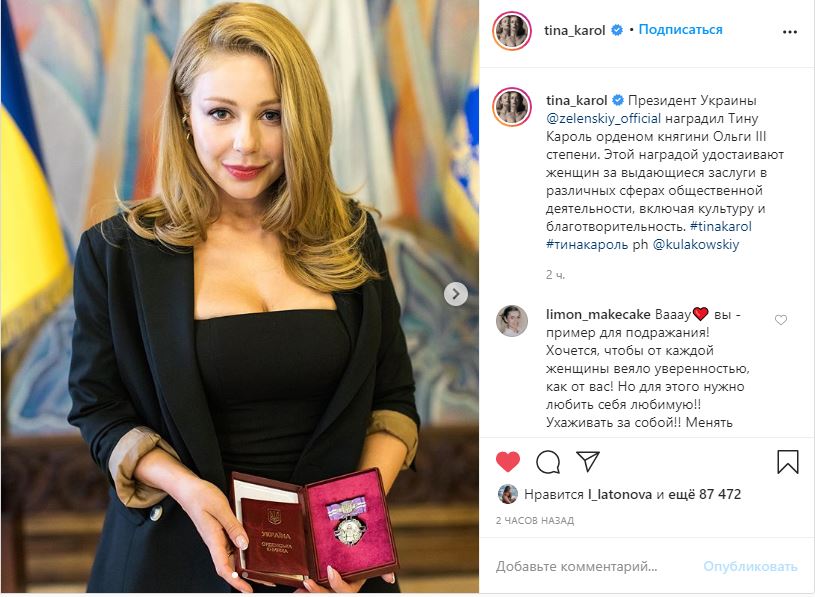The height and width of the screenshot is (597, 815).
Task: Click the Добавьте комментарий input field
Action: point(593,566)
